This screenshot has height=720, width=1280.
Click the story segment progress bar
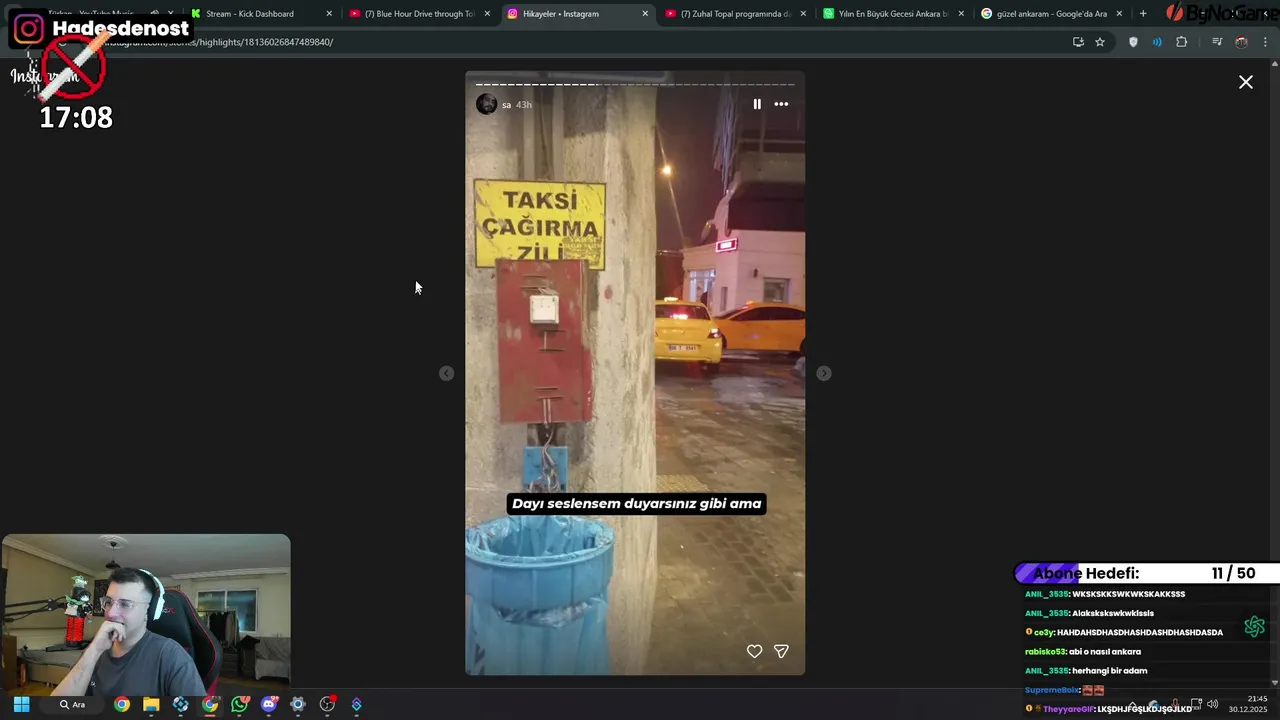pos(635,84)
